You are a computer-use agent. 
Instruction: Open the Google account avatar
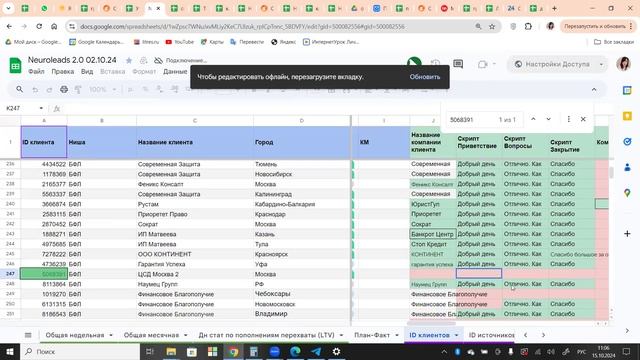(x=623, y=64)
